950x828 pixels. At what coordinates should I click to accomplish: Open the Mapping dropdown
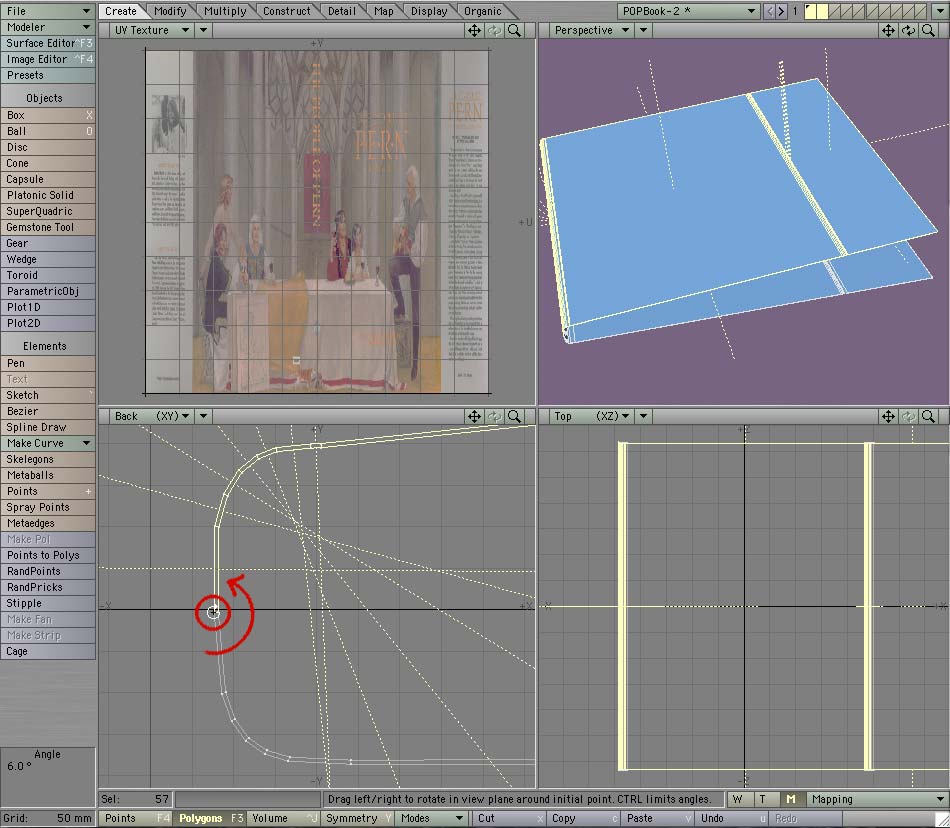877,800
